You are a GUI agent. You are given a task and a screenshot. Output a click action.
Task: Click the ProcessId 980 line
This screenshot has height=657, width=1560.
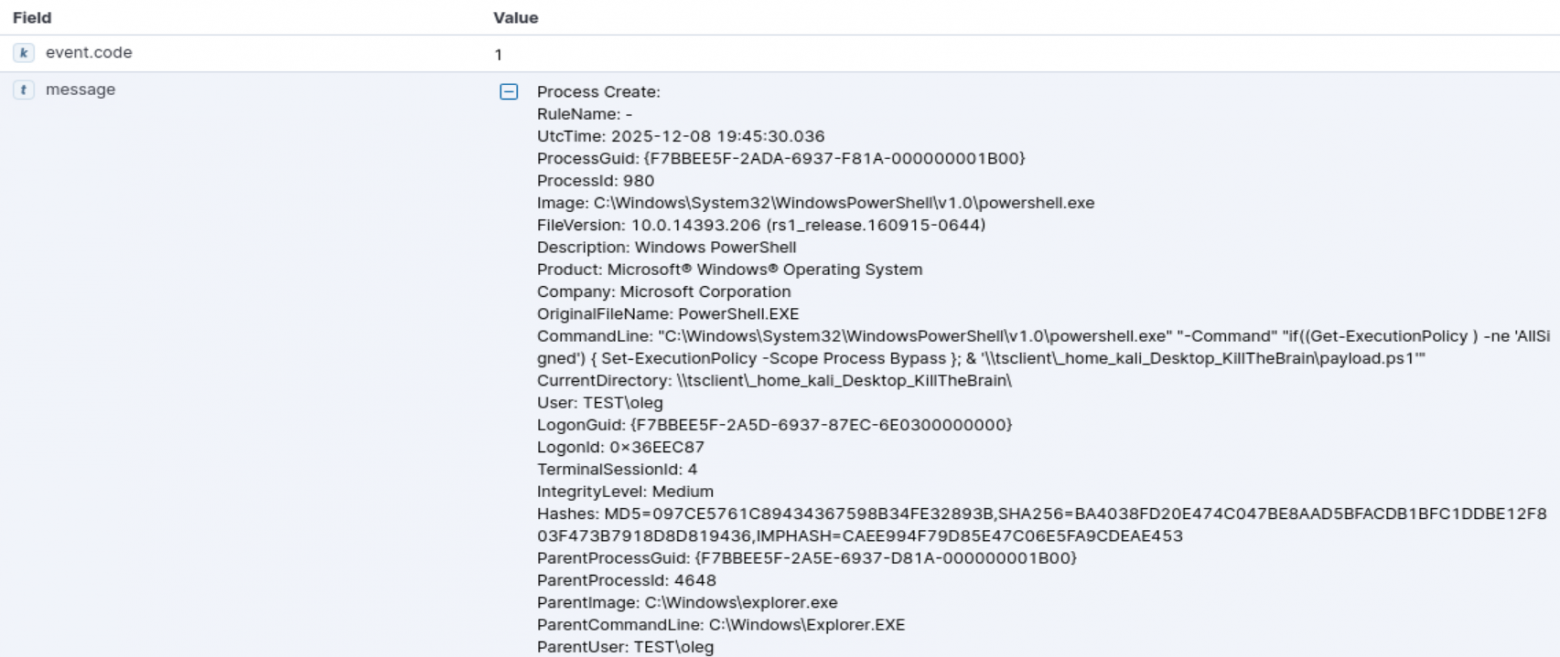coord(595,181)
